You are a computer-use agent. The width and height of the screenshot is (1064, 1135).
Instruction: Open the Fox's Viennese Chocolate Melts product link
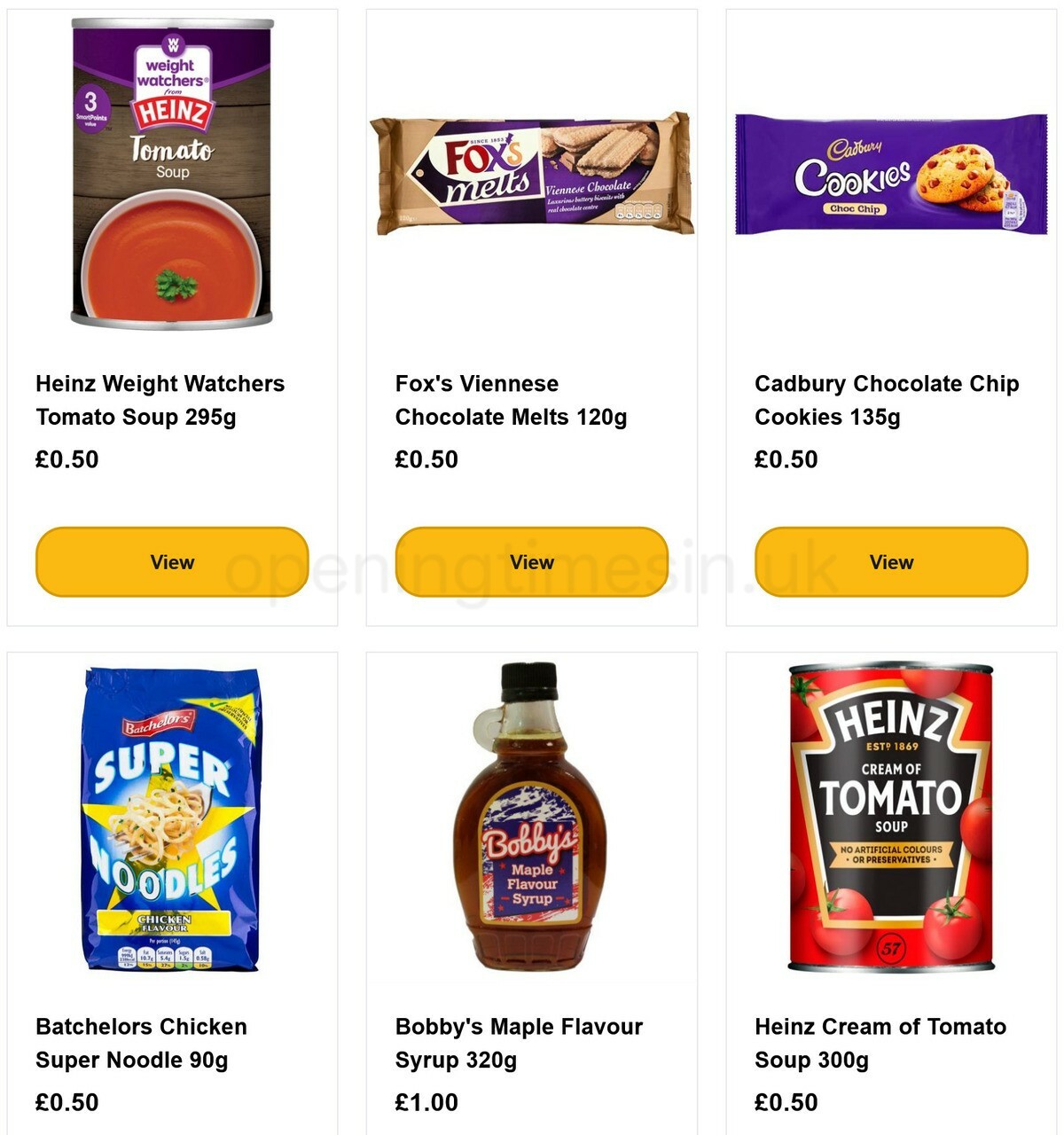tap(511, 400)
